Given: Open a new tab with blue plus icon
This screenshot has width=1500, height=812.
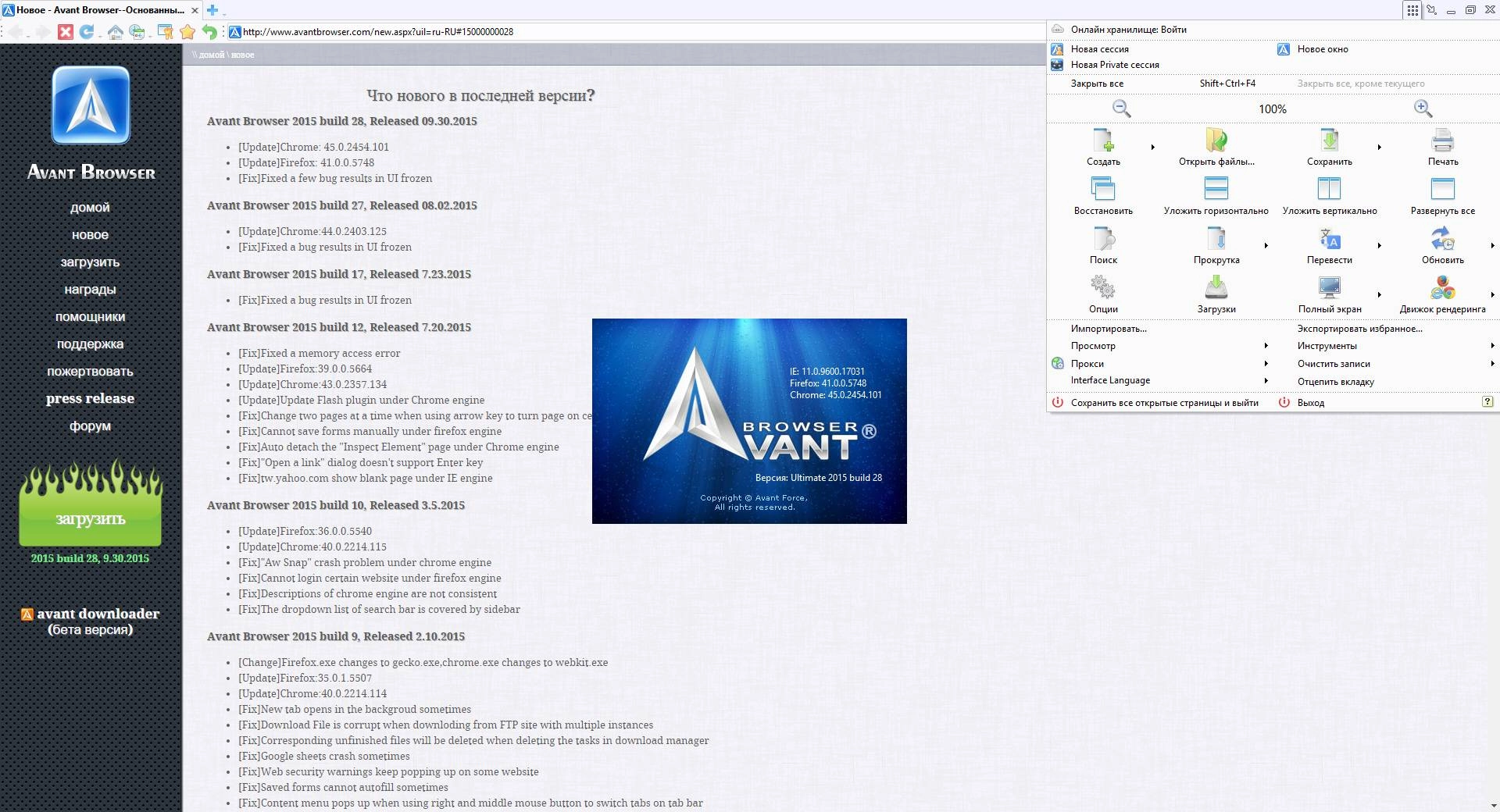Looking at the screenshot, I should pyautogui.click(x=212, y=10).
